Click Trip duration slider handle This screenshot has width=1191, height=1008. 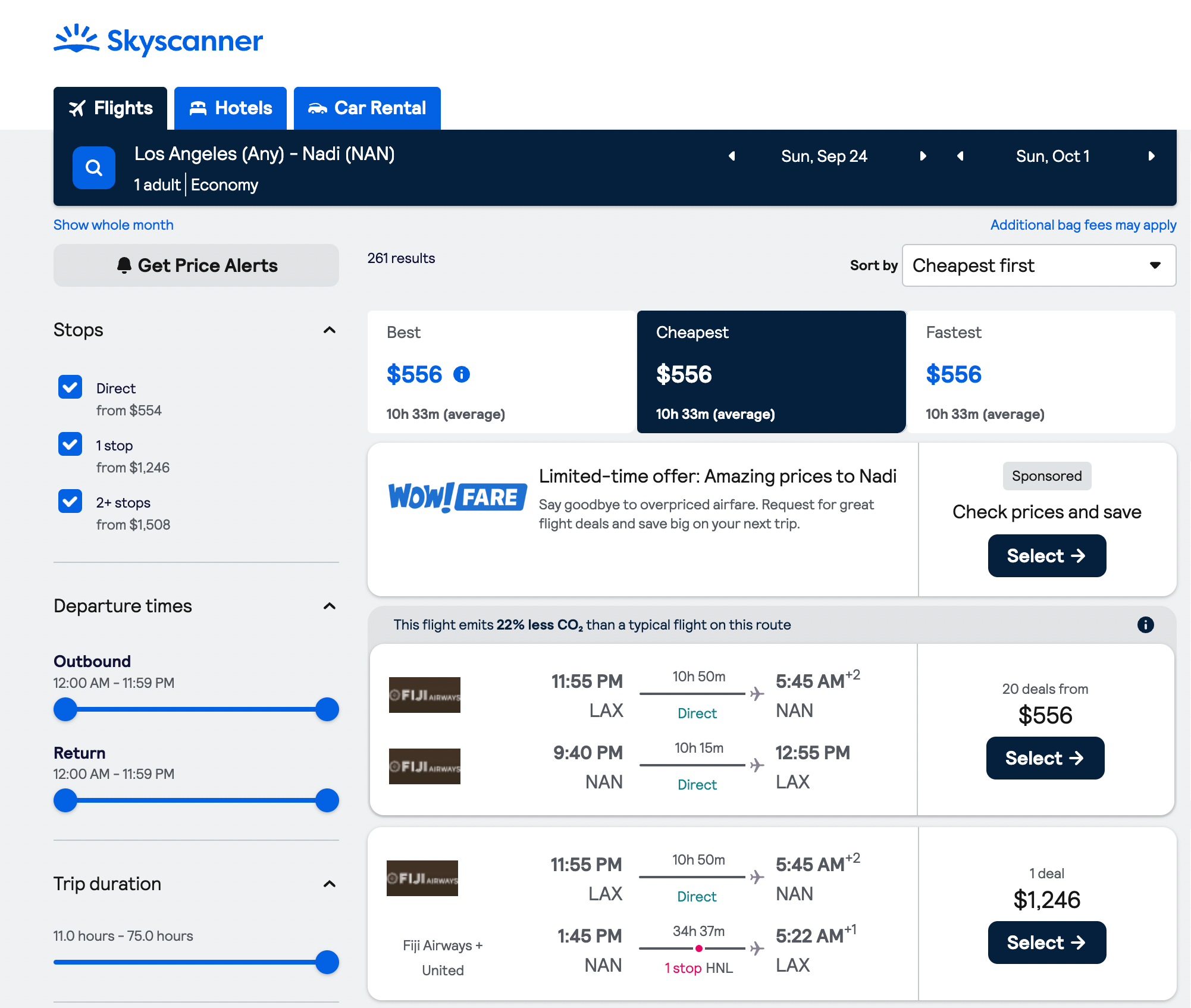(x=327, y=962)
